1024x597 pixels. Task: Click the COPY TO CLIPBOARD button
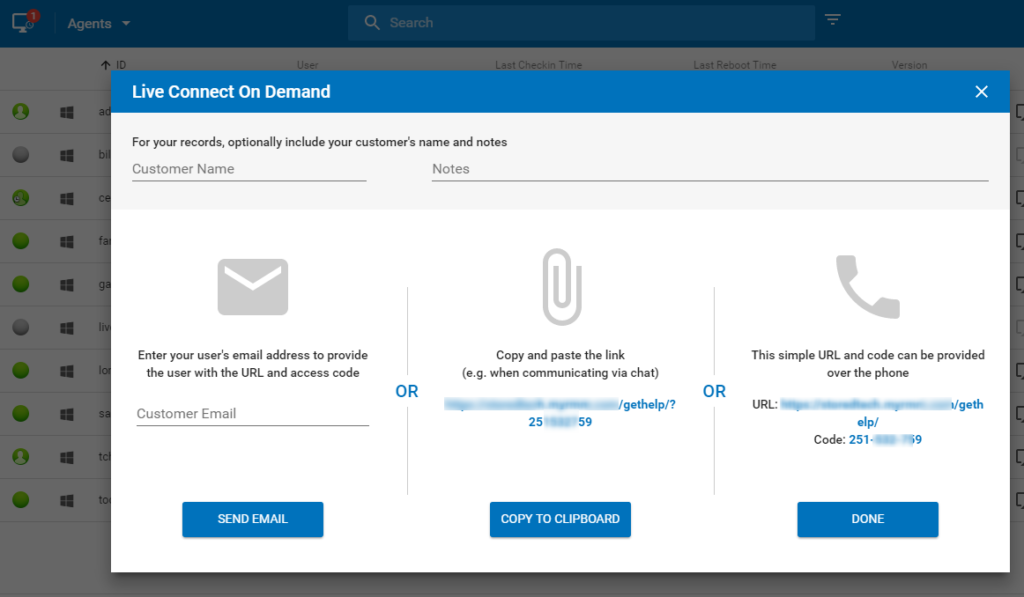(x=560, y=519)
